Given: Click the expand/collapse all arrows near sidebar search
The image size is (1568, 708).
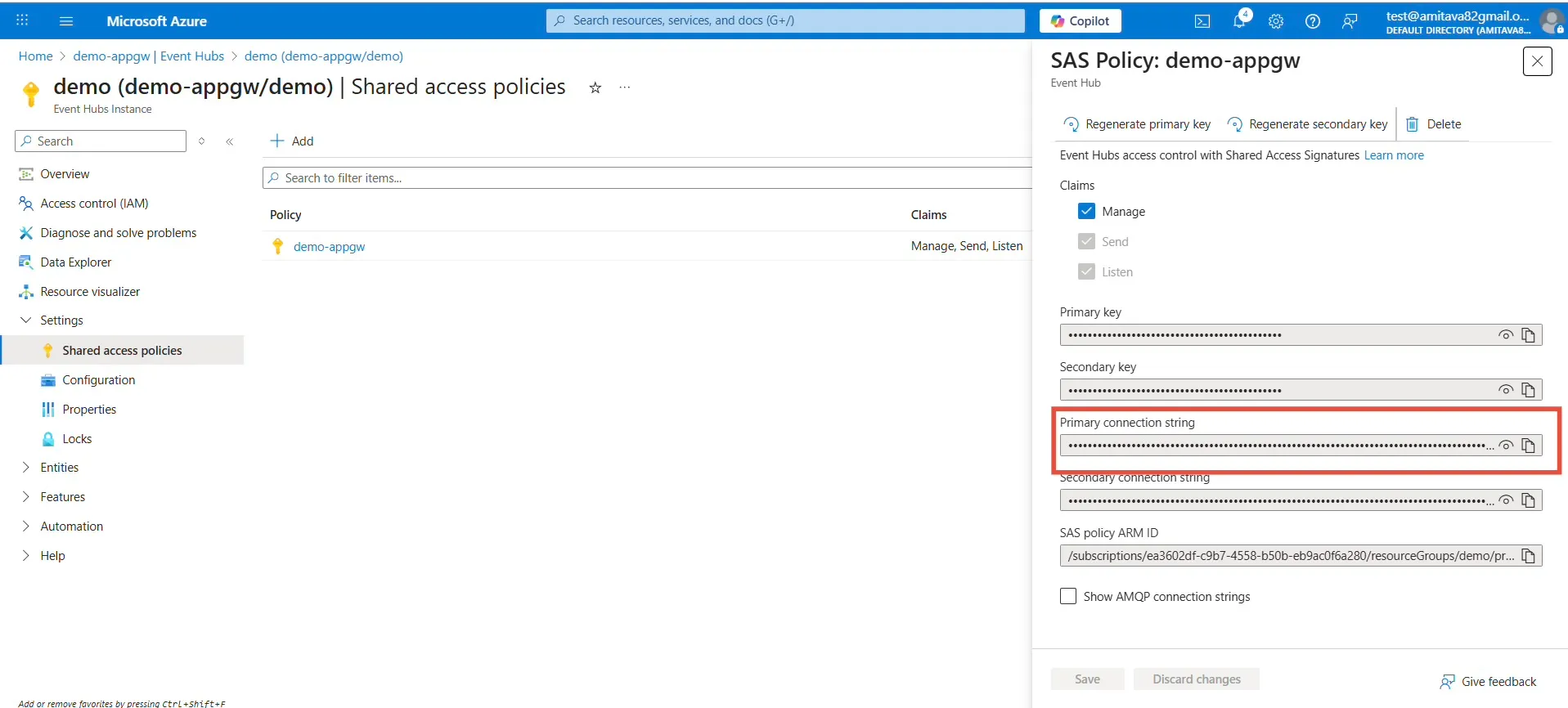Looking at the screenshot, I should point(201,141).
